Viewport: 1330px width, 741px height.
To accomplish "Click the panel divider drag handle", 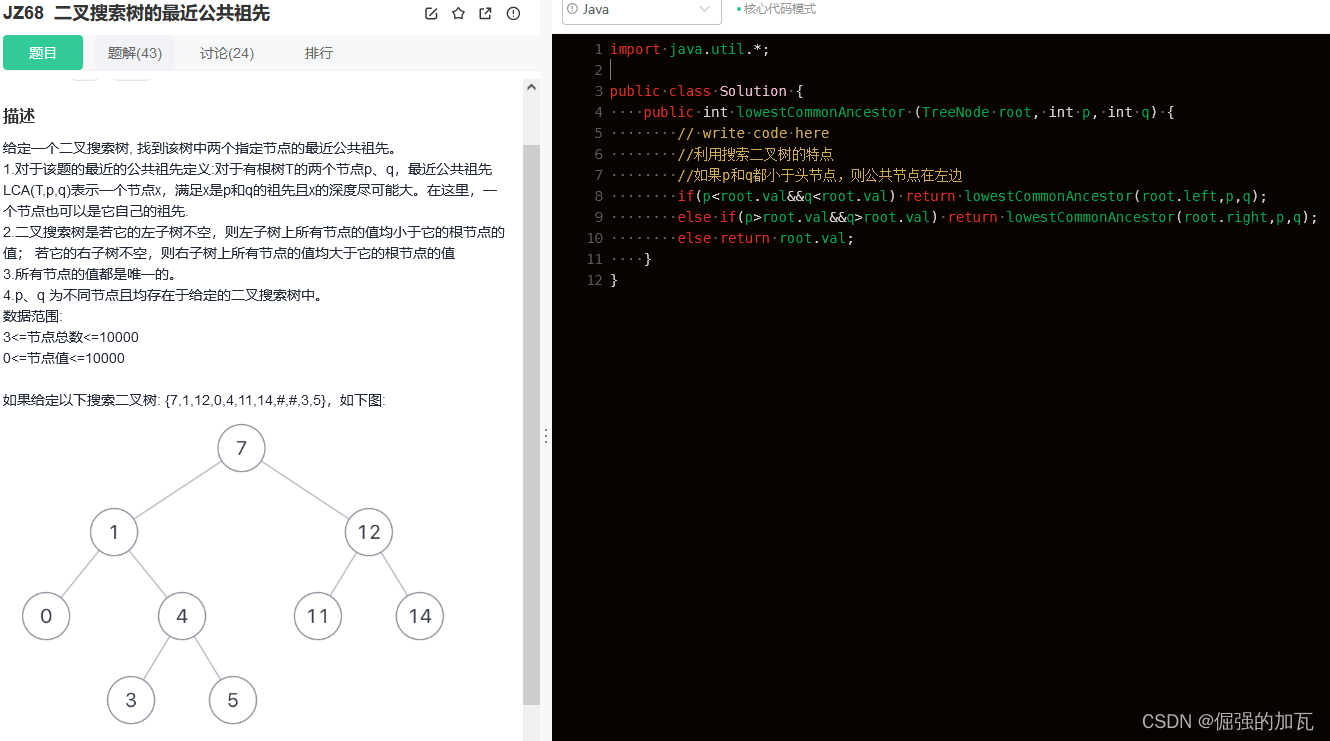I will tap(546, 436).
